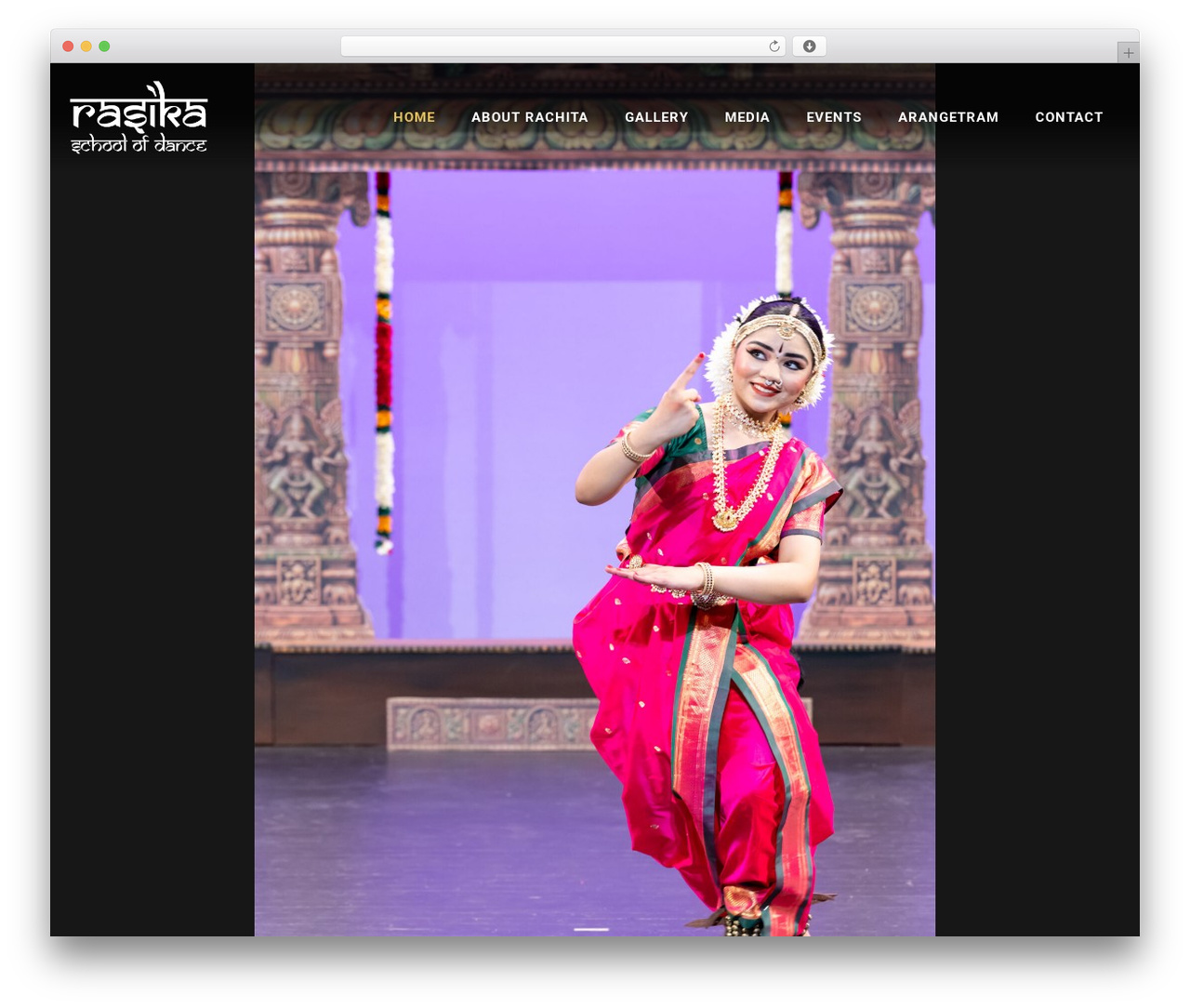Minimize the window with the yellow button

(86, 46)
